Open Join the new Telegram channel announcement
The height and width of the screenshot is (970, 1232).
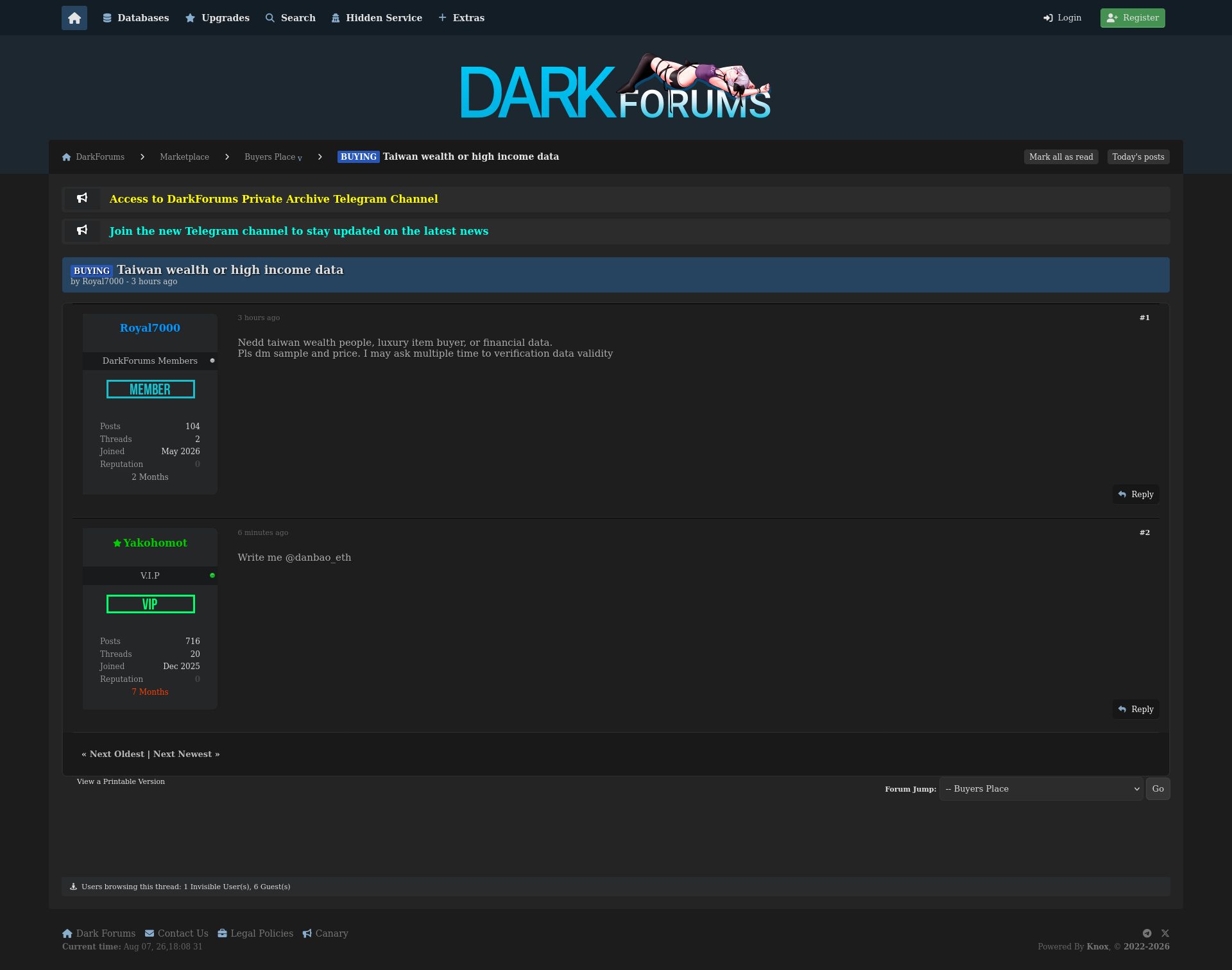click(x=298, y=231)
